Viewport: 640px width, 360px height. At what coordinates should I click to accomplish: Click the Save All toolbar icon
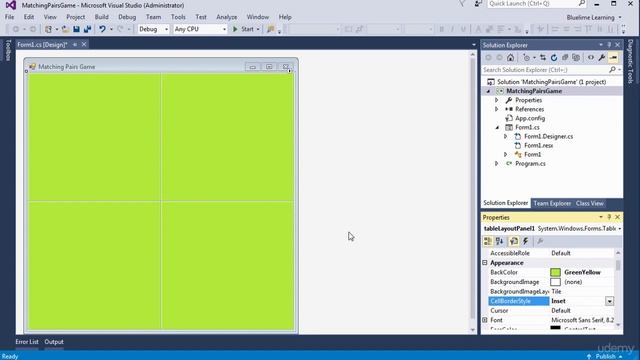pos(87,29)
